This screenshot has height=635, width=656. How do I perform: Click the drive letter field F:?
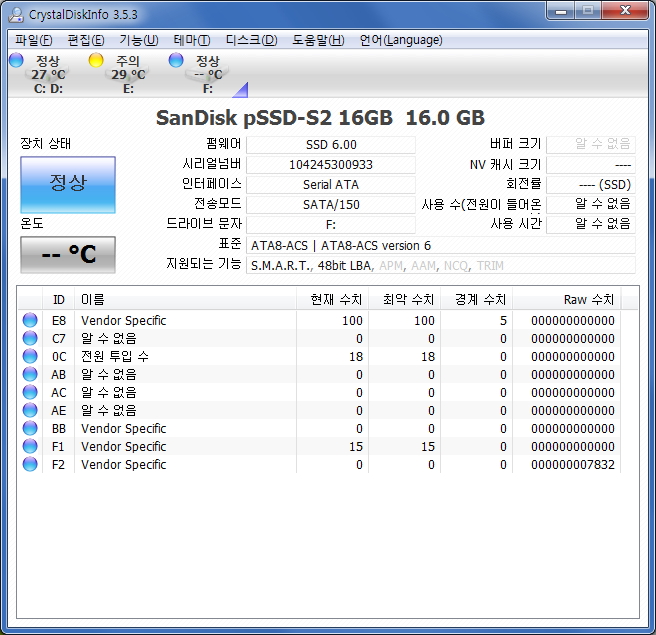tap(331, 225)
